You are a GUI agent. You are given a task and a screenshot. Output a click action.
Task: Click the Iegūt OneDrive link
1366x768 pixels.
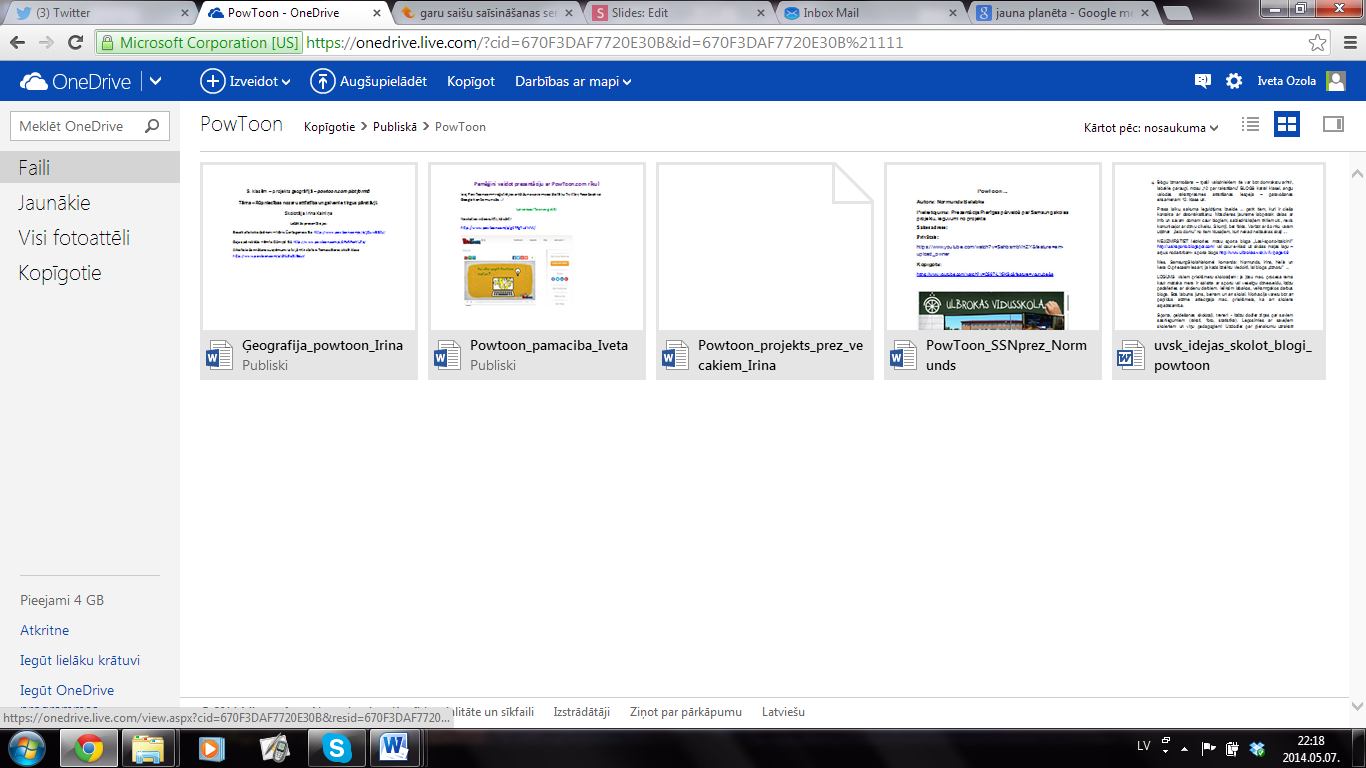(67, 690)
